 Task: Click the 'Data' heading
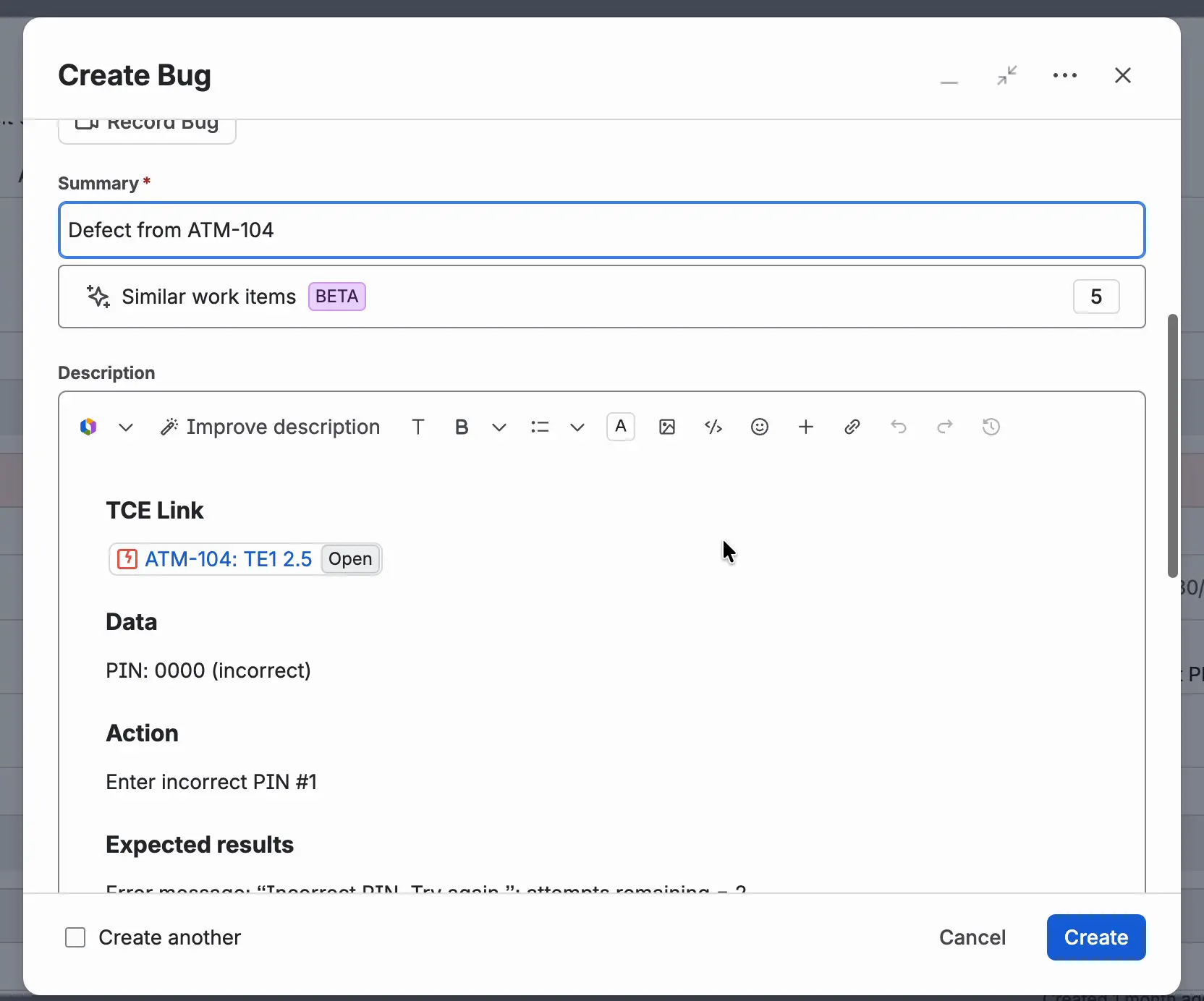(x=131, y=622)
